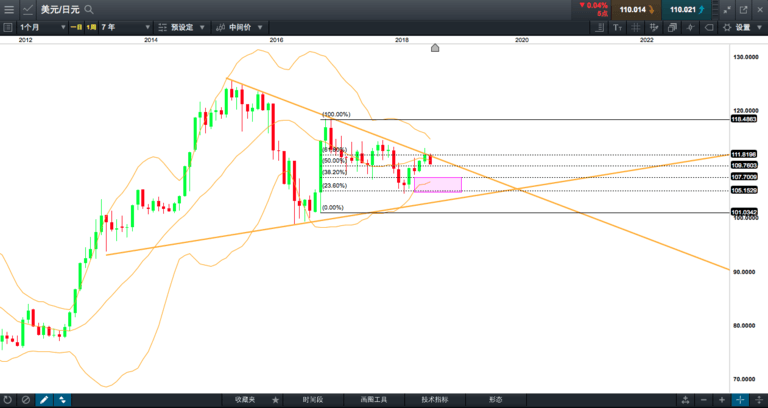This screenshot has width=768, height=408.
Task: Click the timeline home marker icon
Action: pos(434,48)
